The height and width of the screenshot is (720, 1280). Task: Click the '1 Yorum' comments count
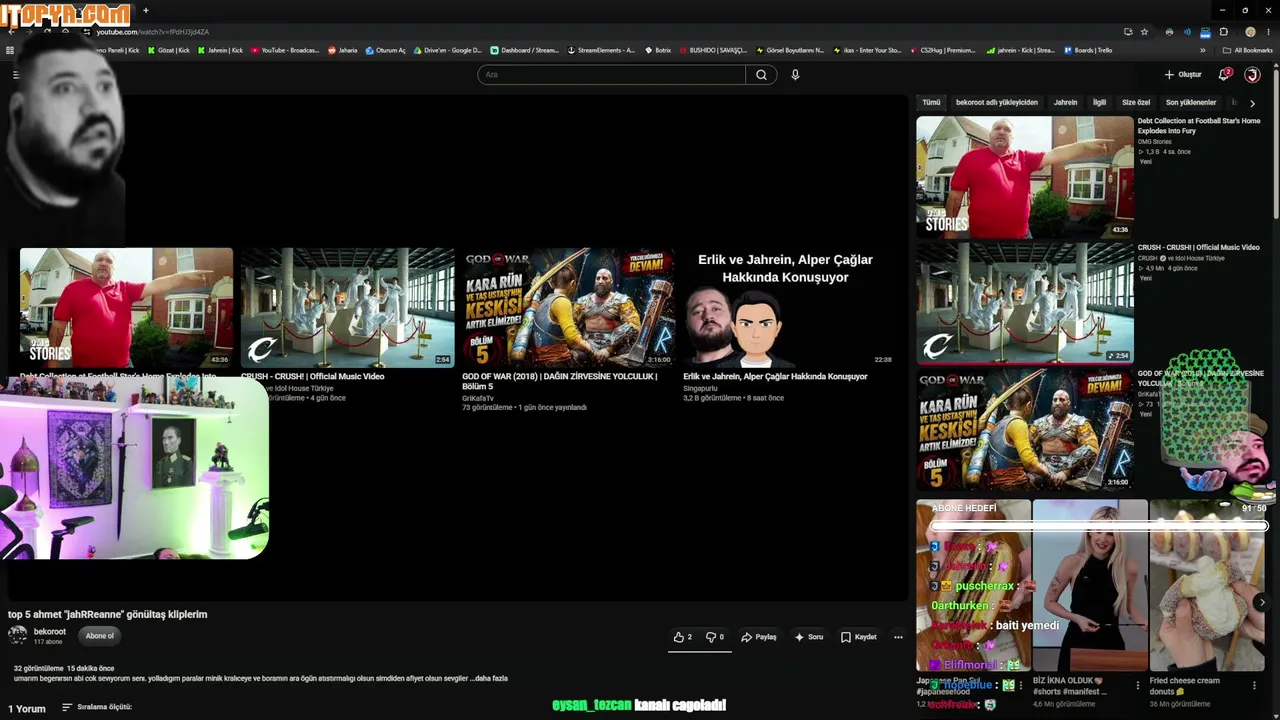(27, 708)
